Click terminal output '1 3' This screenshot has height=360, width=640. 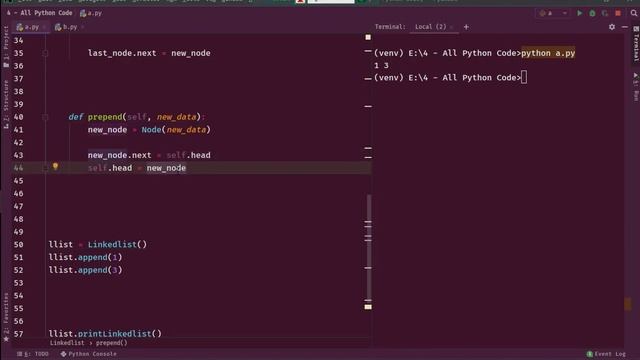click(381, 65)
